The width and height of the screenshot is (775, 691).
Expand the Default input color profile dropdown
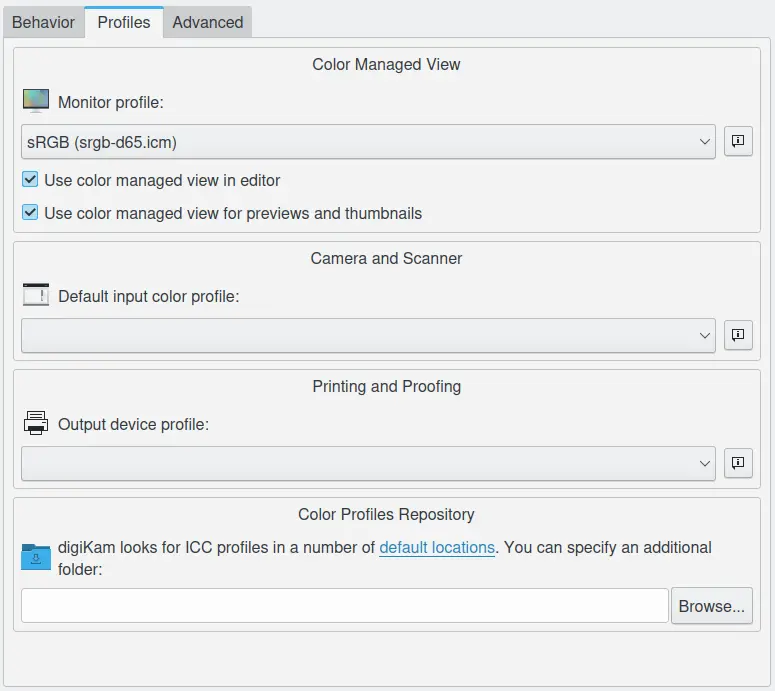[x=368, y=336]
